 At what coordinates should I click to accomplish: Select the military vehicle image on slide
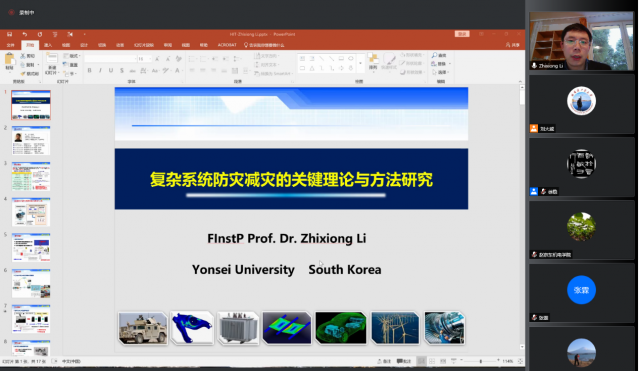(143, 328)
